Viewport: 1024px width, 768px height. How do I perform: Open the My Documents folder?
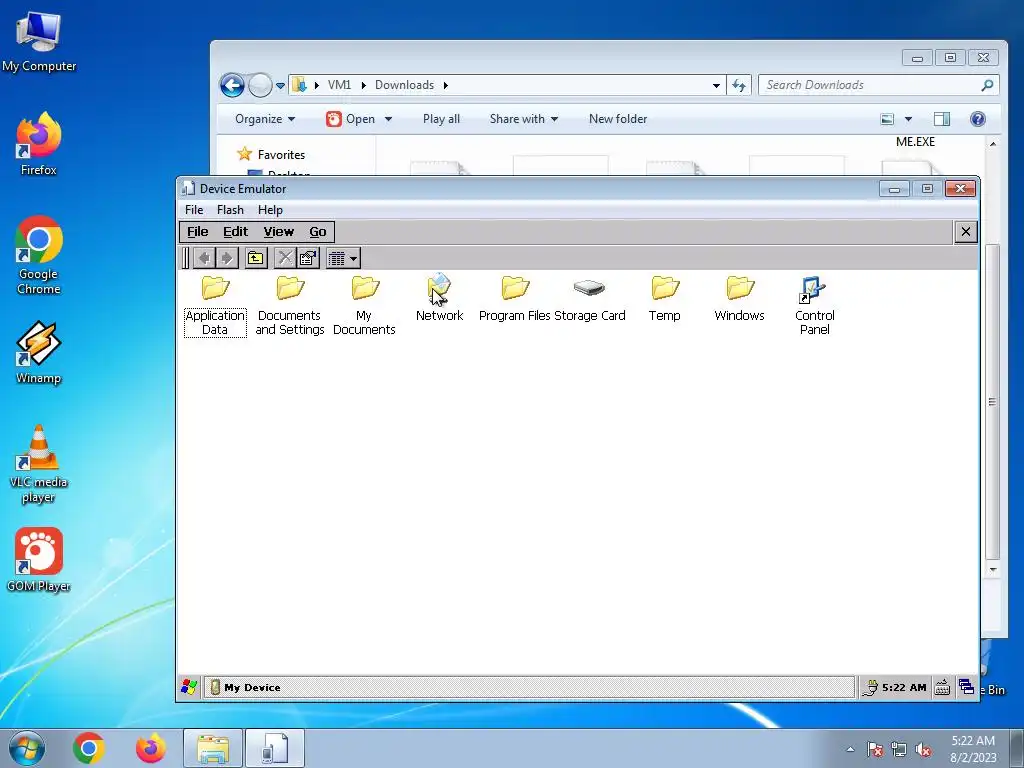[x=364, y=305]
